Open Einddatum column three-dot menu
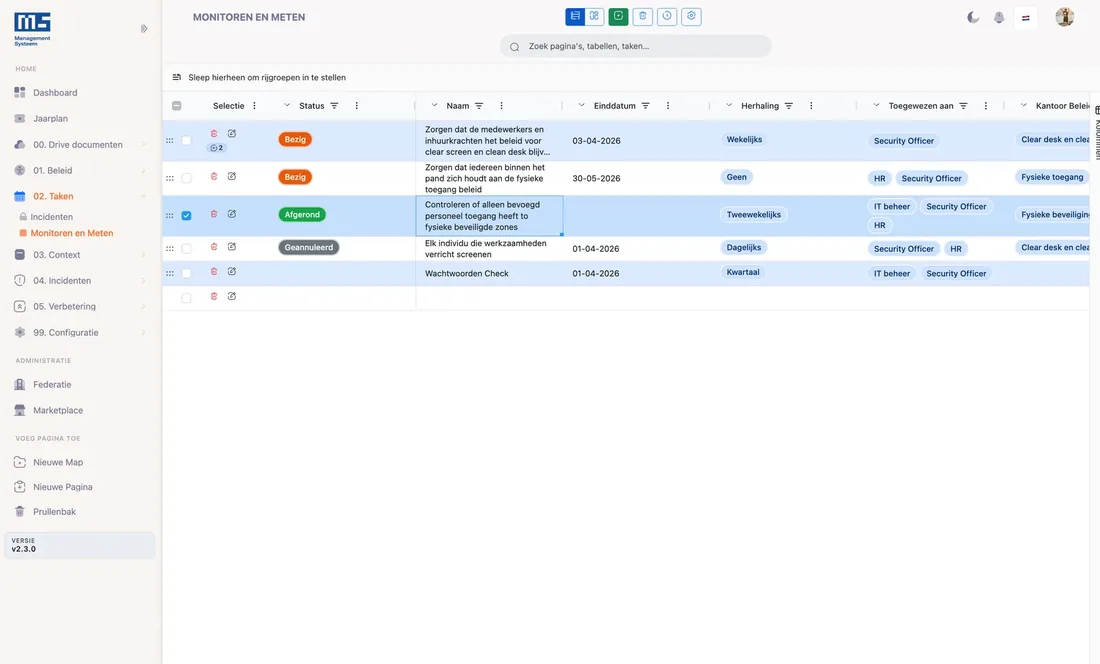The image size is (1100, 664). tap(668, 106)
